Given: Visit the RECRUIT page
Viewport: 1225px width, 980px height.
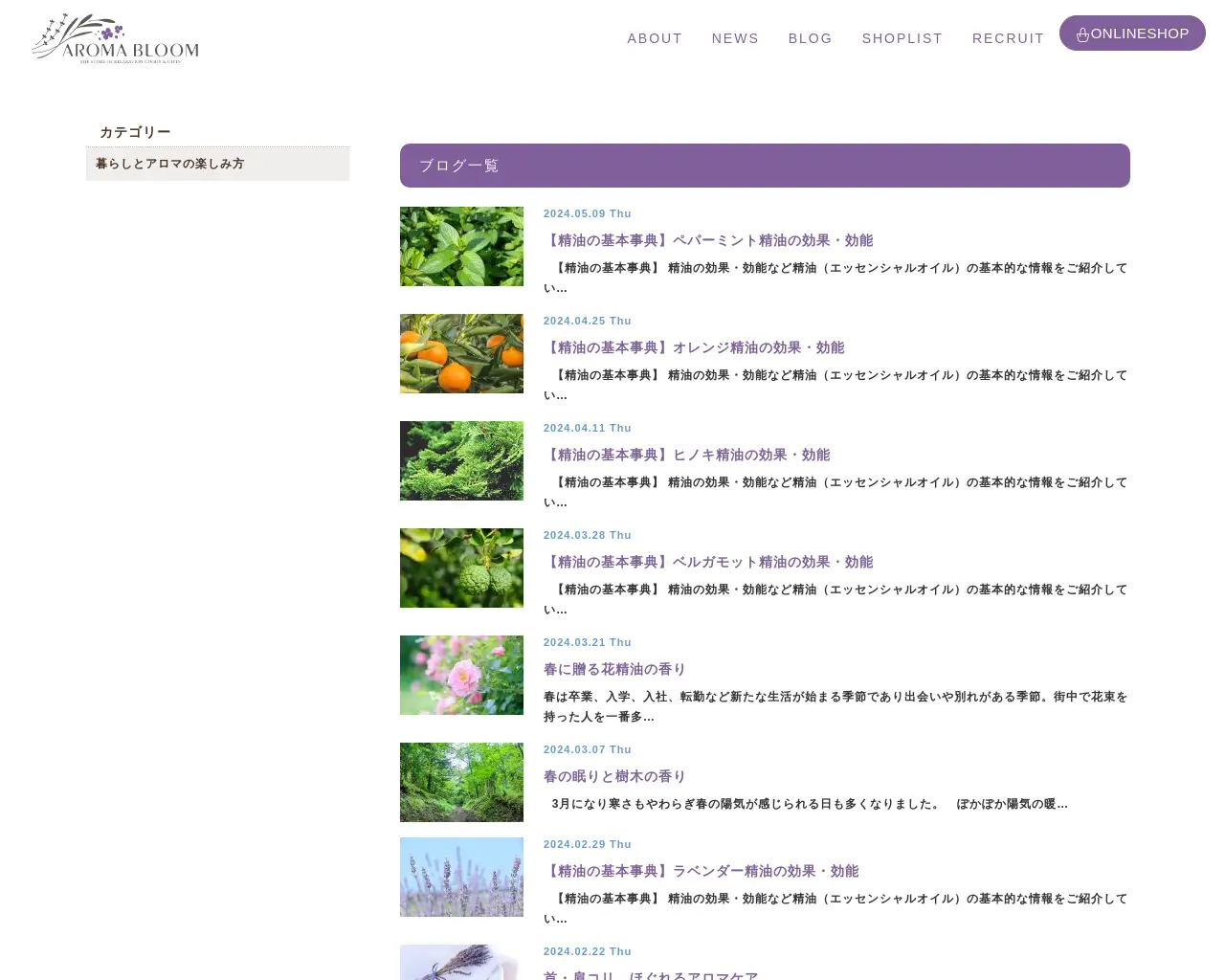Looking at the screenshot, I should coord(1008,38).
